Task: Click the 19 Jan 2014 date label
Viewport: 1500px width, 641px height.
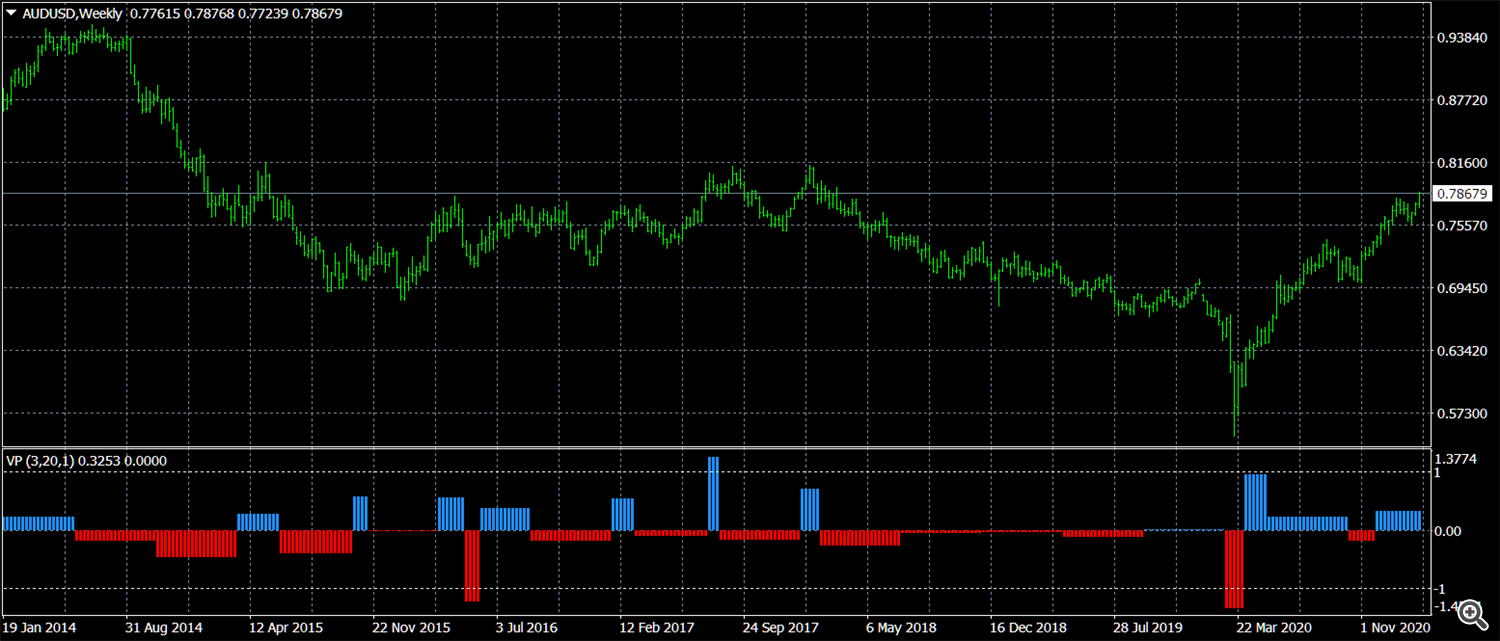Action: tap(39, 628)
